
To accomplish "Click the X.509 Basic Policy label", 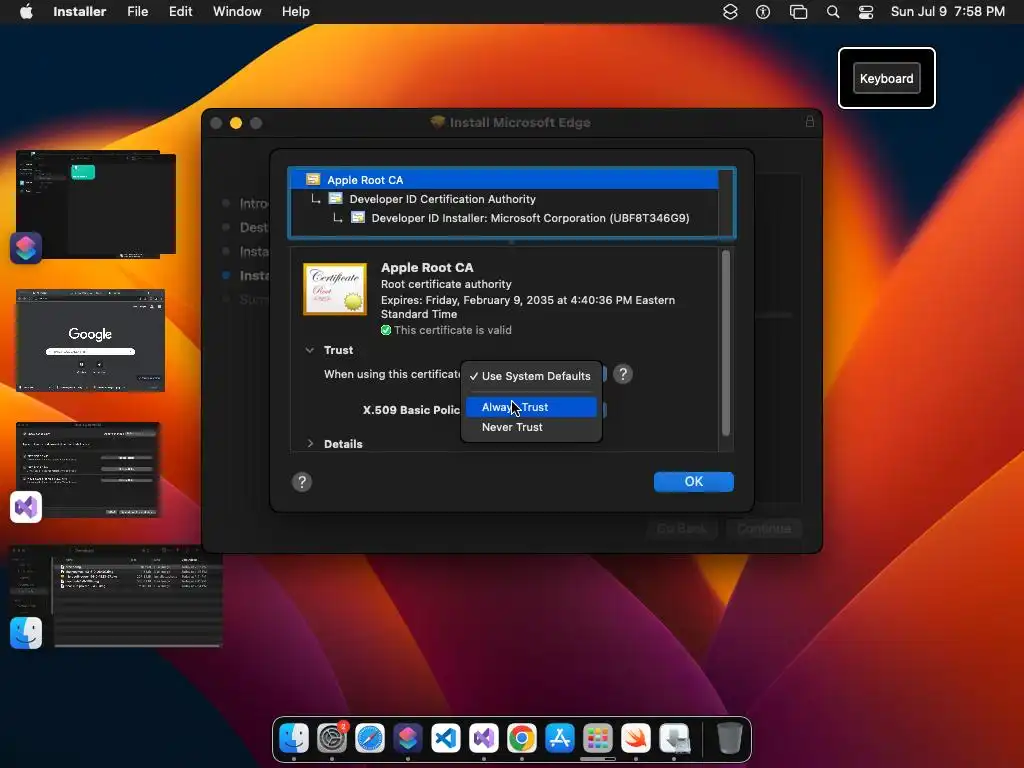I will (x=411, y=410).
